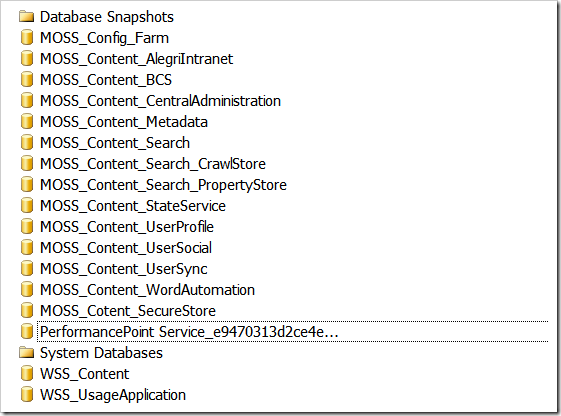Select the MOSS_Content_Search_PropertyStore database
This screenshot has height=416, width=561.
(x=163, y=185)
